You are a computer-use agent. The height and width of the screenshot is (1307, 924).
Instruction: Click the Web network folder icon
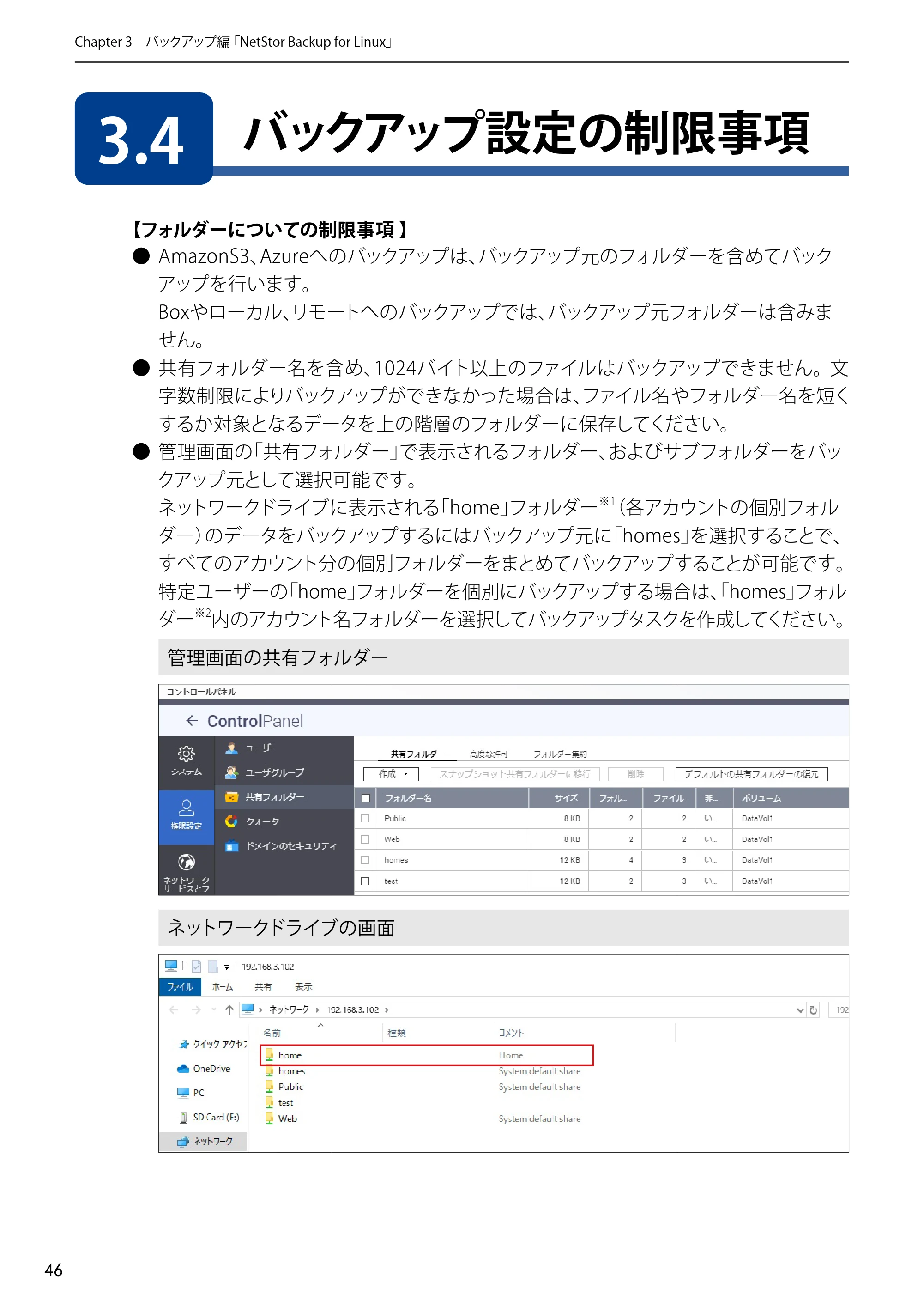[x=270, y=1119]
